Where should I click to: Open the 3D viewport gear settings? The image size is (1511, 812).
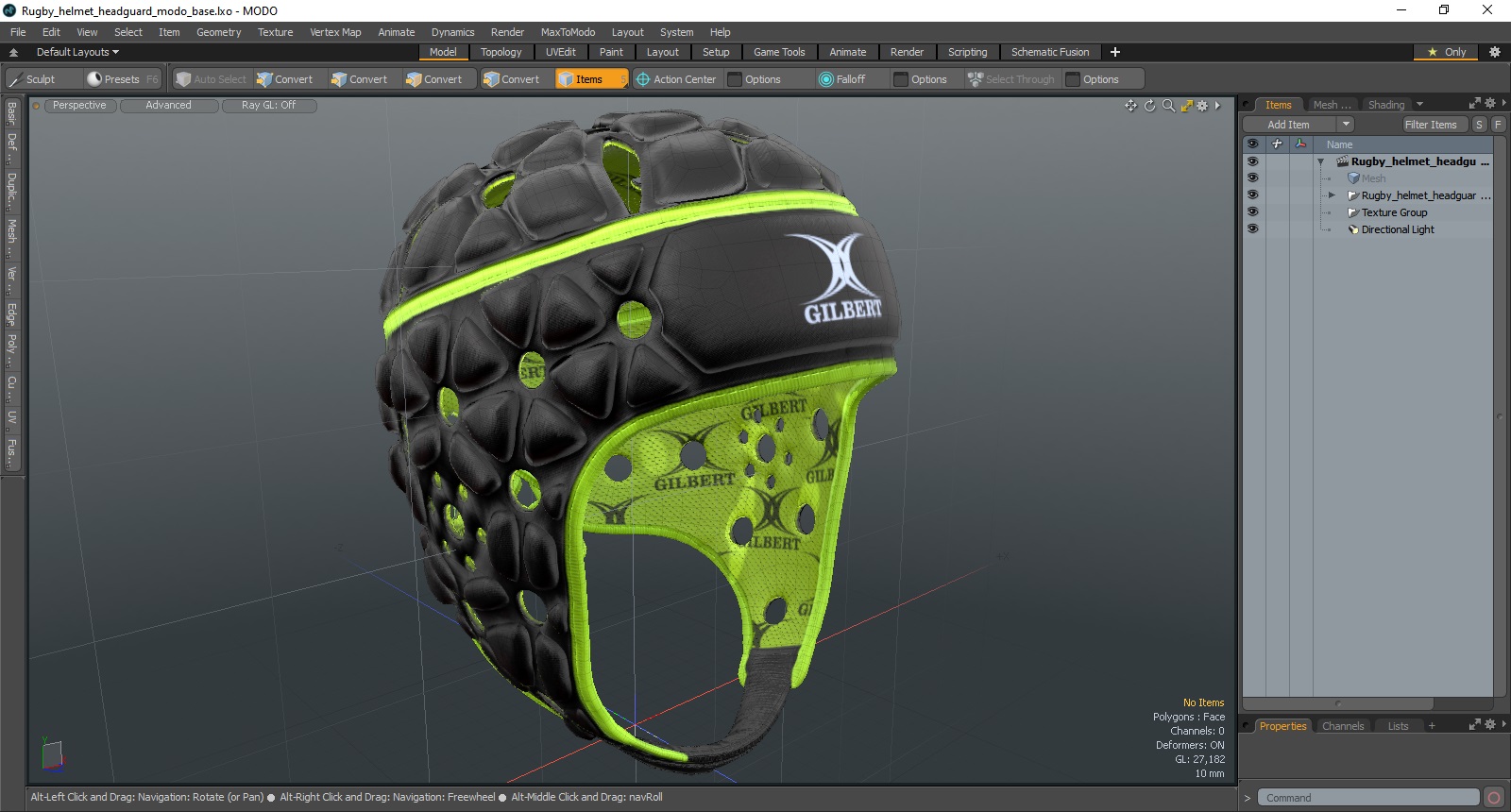pyautogui.click(x=1202, y=106)
